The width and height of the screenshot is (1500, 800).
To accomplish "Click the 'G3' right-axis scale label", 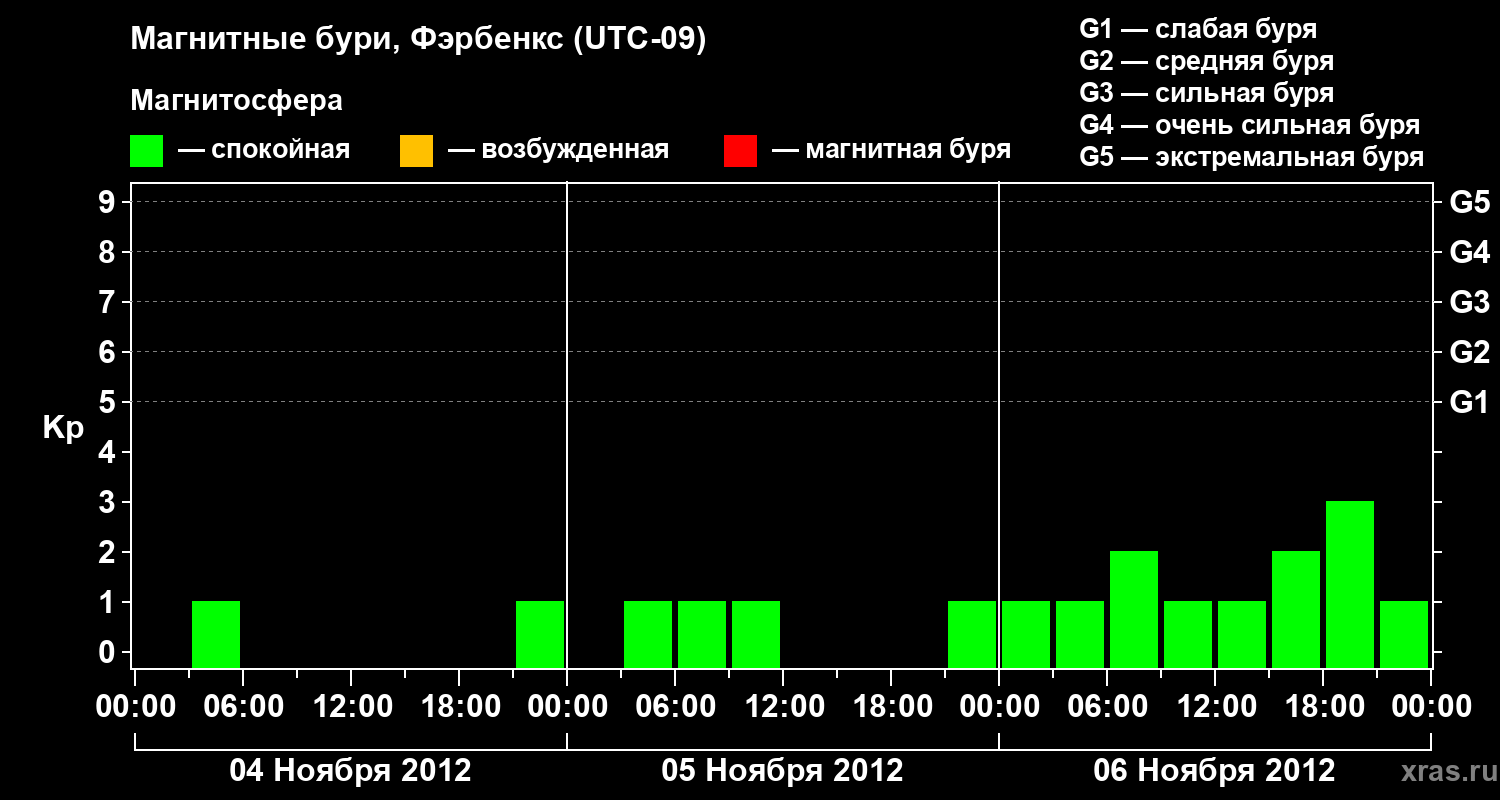I will click(1469, 303).
